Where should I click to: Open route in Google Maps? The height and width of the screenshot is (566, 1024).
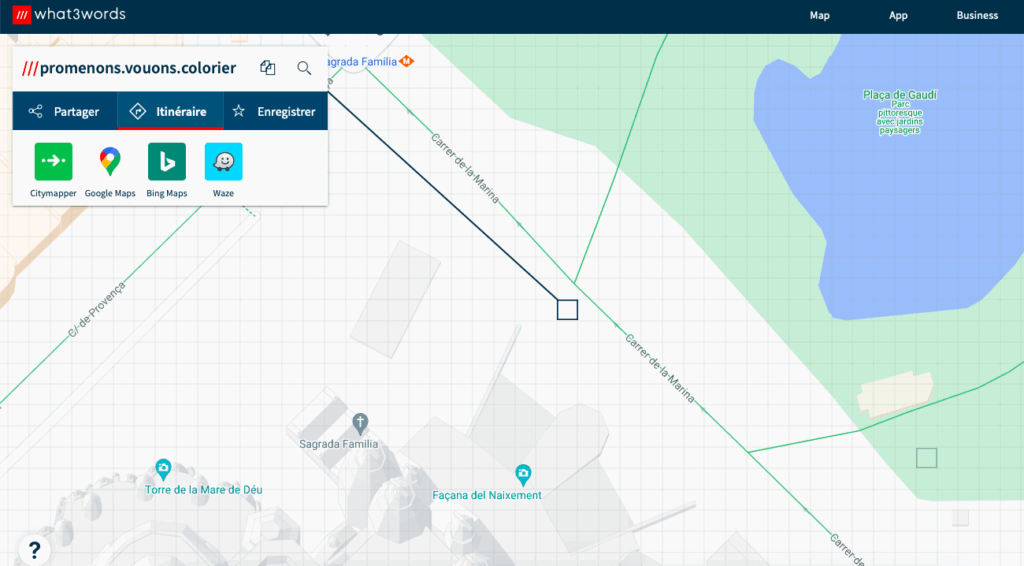(110, 162)
